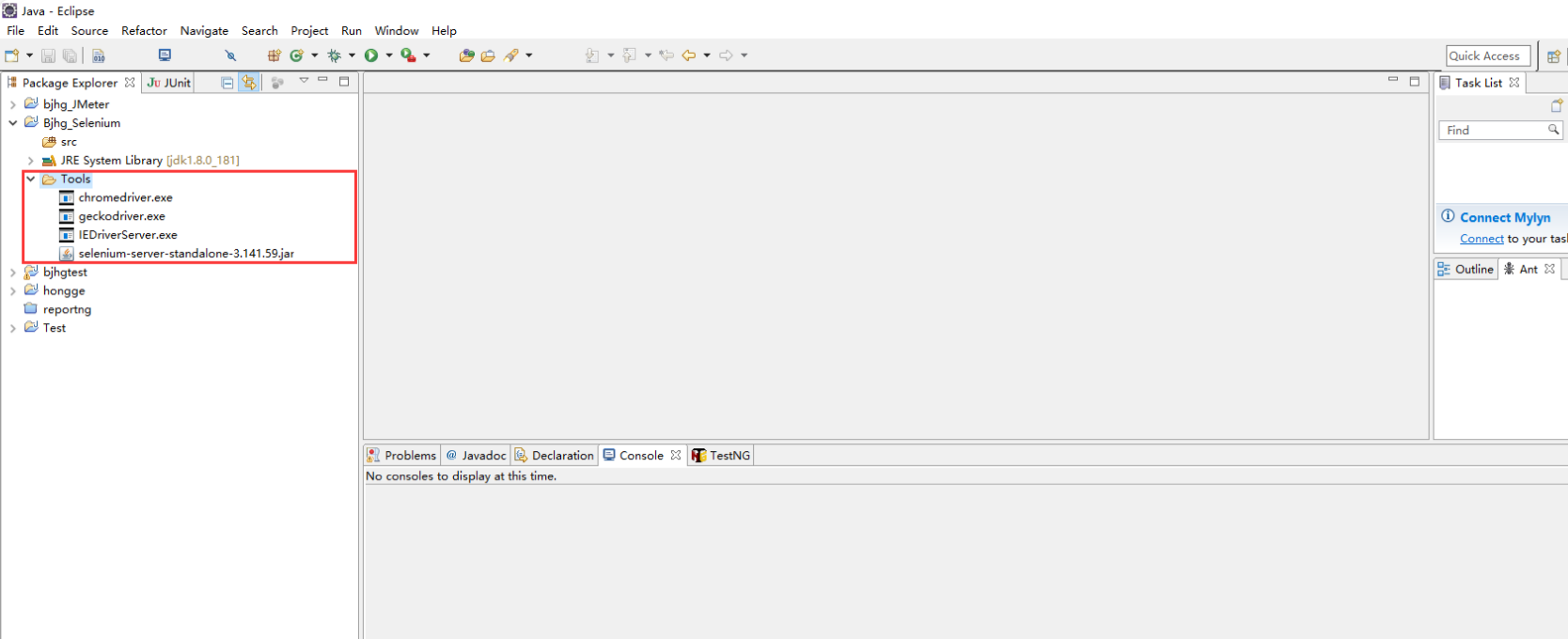Viewport: 1568px width, 639px height.
Task: Click the Debug bug icon
Action: pyautogui.click(x=334, y=55)
